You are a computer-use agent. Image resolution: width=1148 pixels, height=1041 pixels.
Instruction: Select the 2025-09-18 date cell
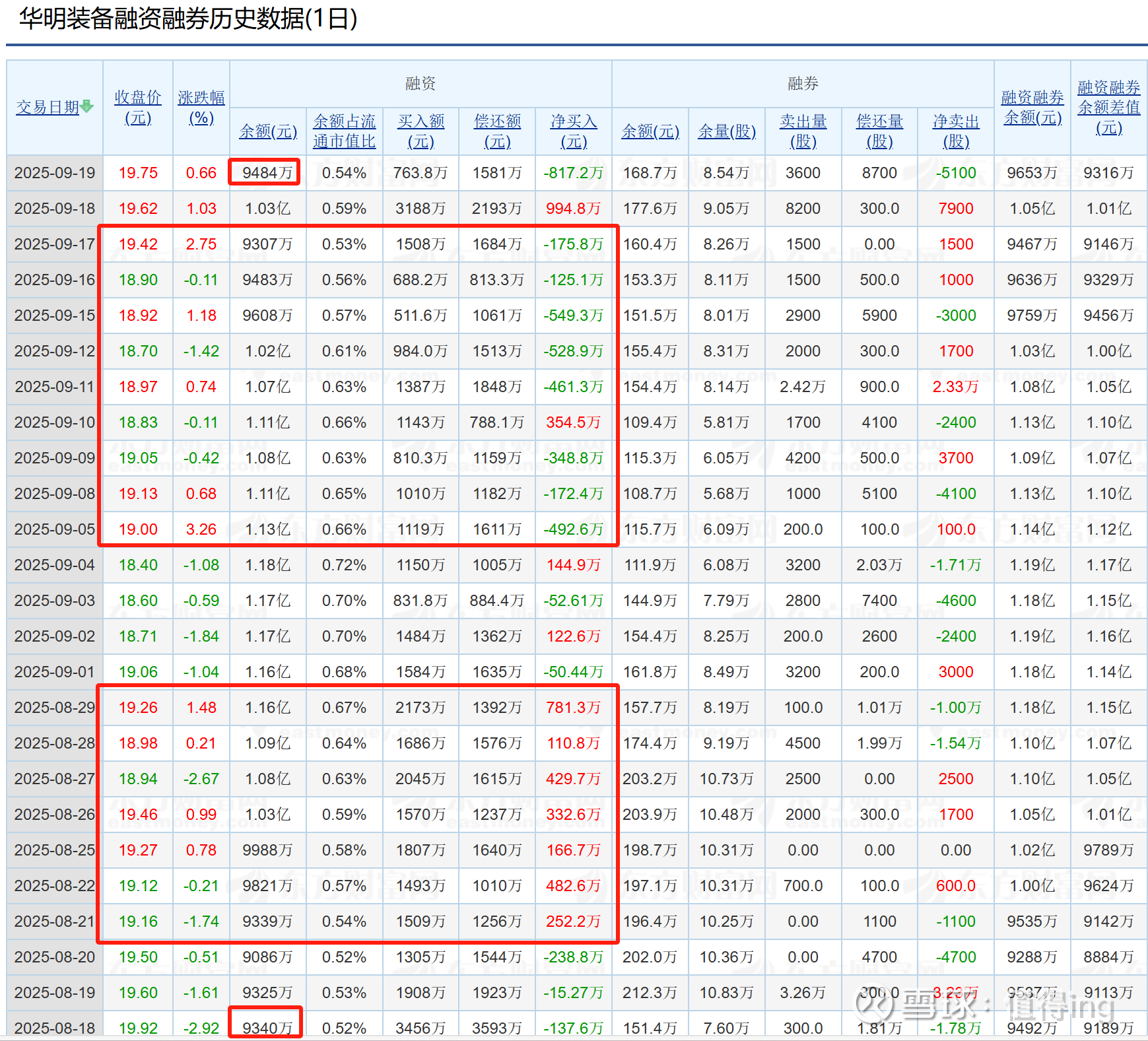tap(55, 209)
